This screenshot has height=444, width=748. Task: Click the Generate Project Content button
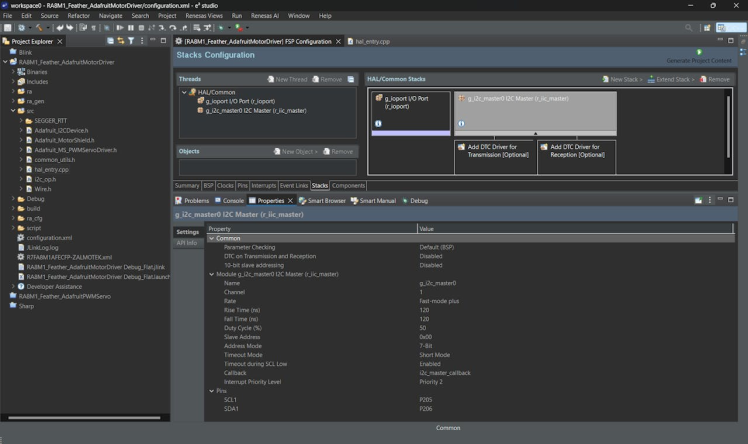click(699, 56)
